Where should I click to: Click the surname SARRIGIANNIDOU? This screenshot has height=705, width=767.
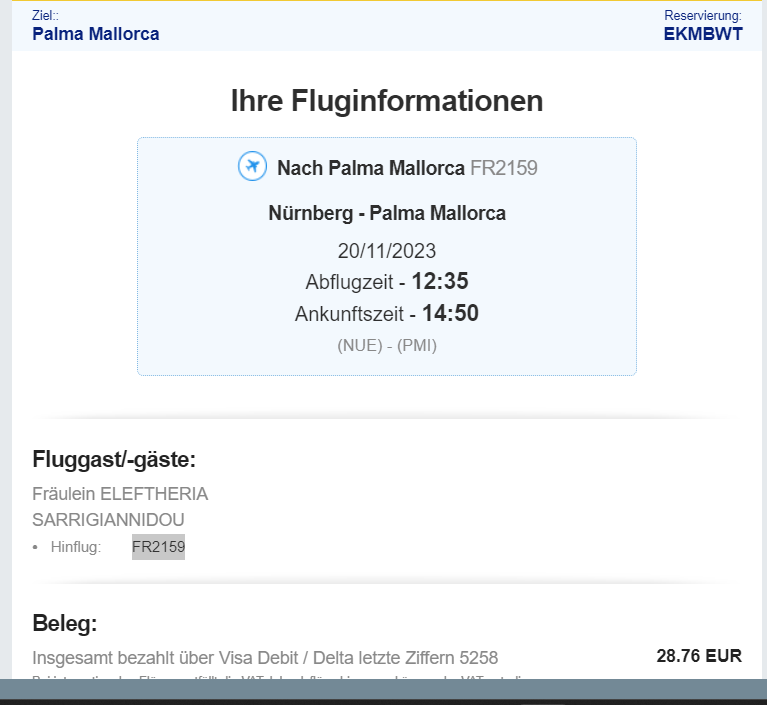[x=108, y=520]
